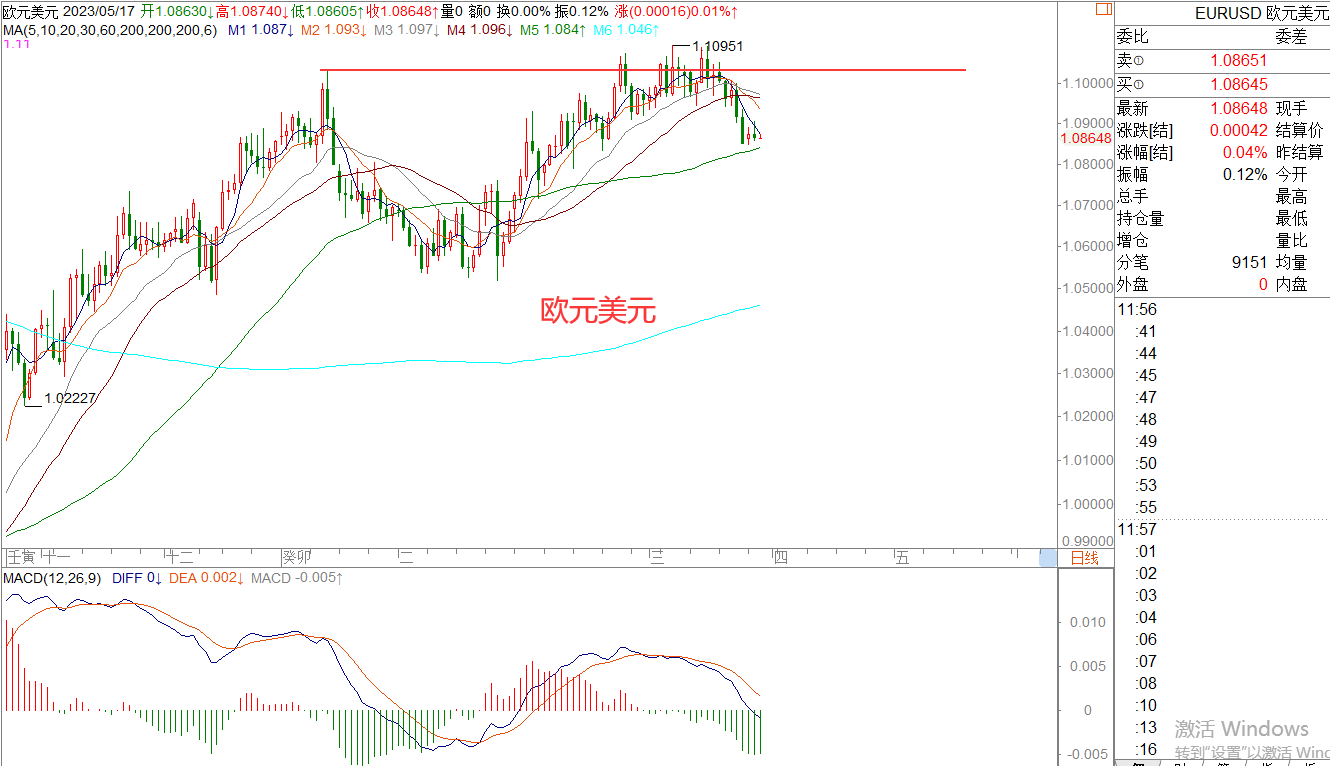Select the 涨跌[结] value 0.00042
Screen dimensions: 1330x766
pos(1238,130)
